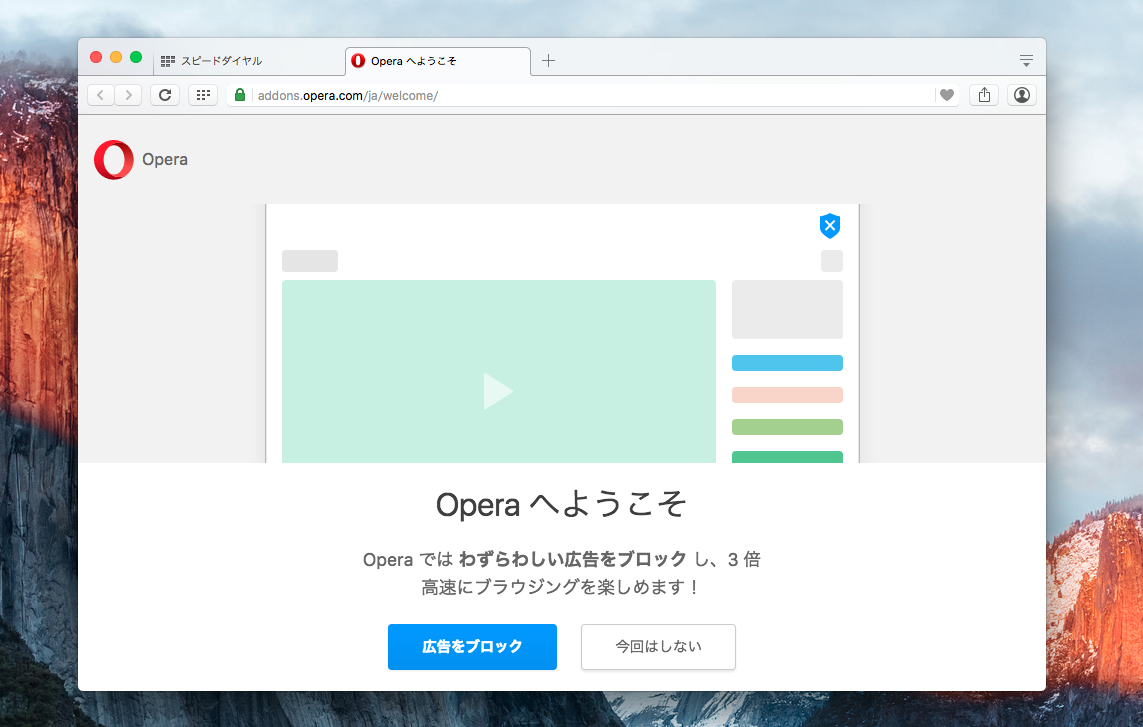This screenshot has height=727, width=1143.
Task: Bookmark the page with the heart icon
Action: click(946, 95)
